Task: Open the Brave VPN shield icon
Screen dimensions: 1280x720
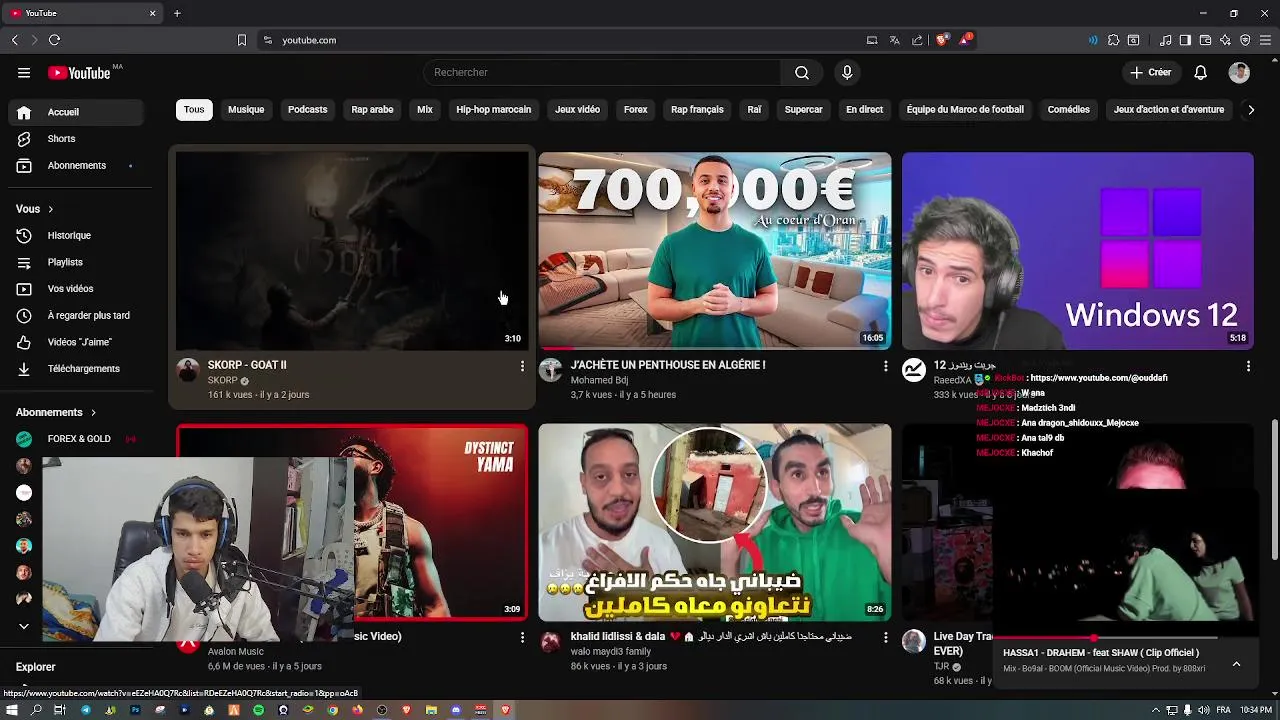Action: pos(1245,40)
